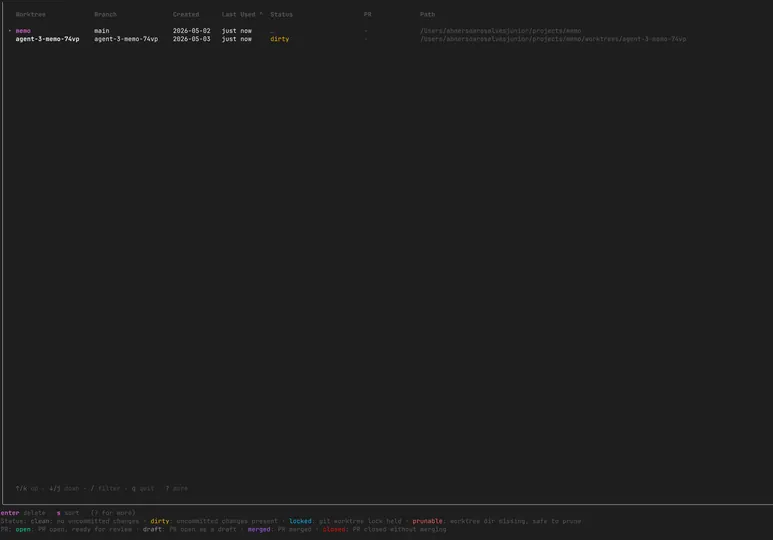This screenshot has width=773, height=540.
Task: Click the PR column header
Action: click(x=367, y=14)
